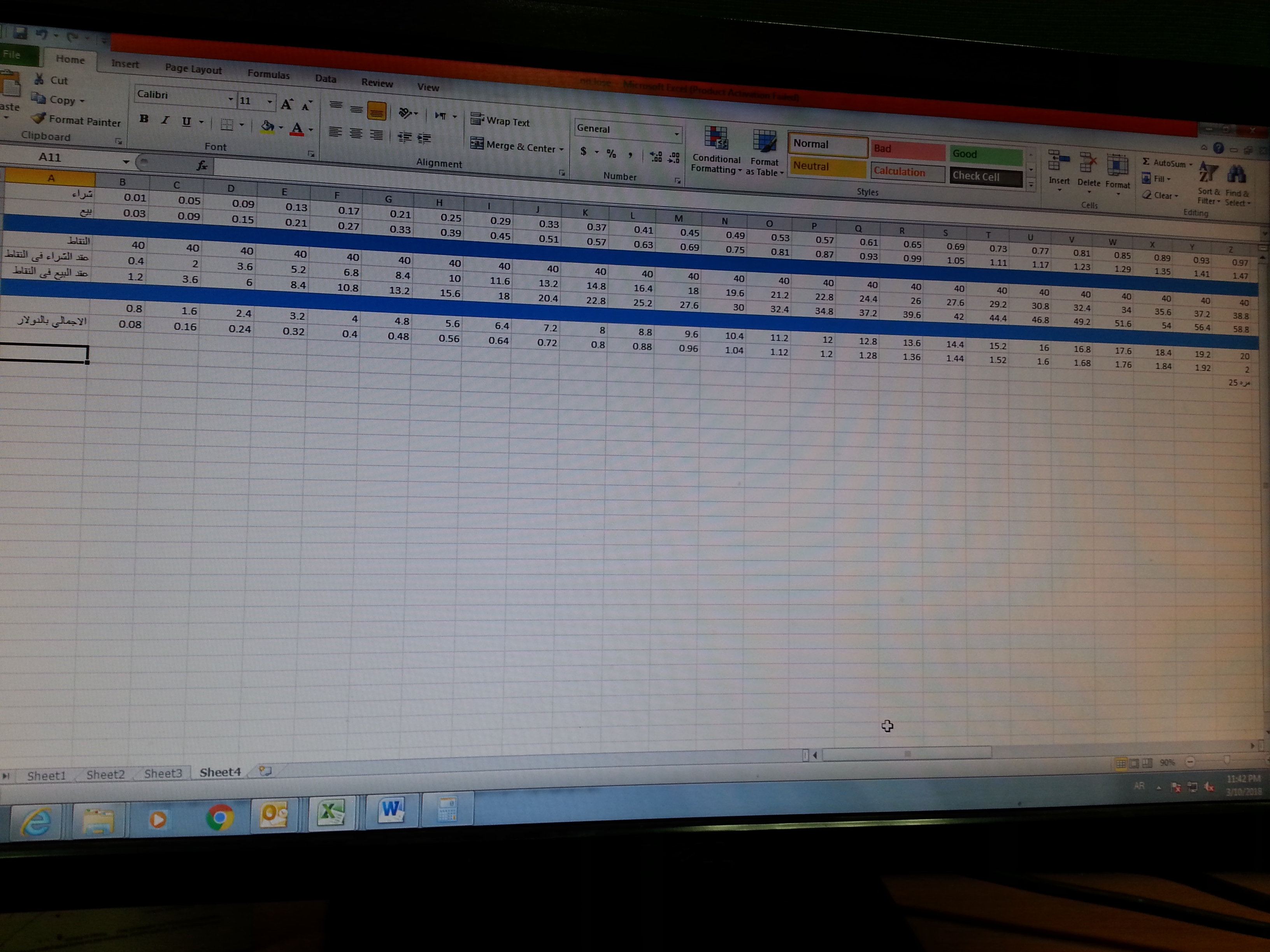Open the Merge & Center dropdown arrow
1270x952 pixels.
click(561, 149)
